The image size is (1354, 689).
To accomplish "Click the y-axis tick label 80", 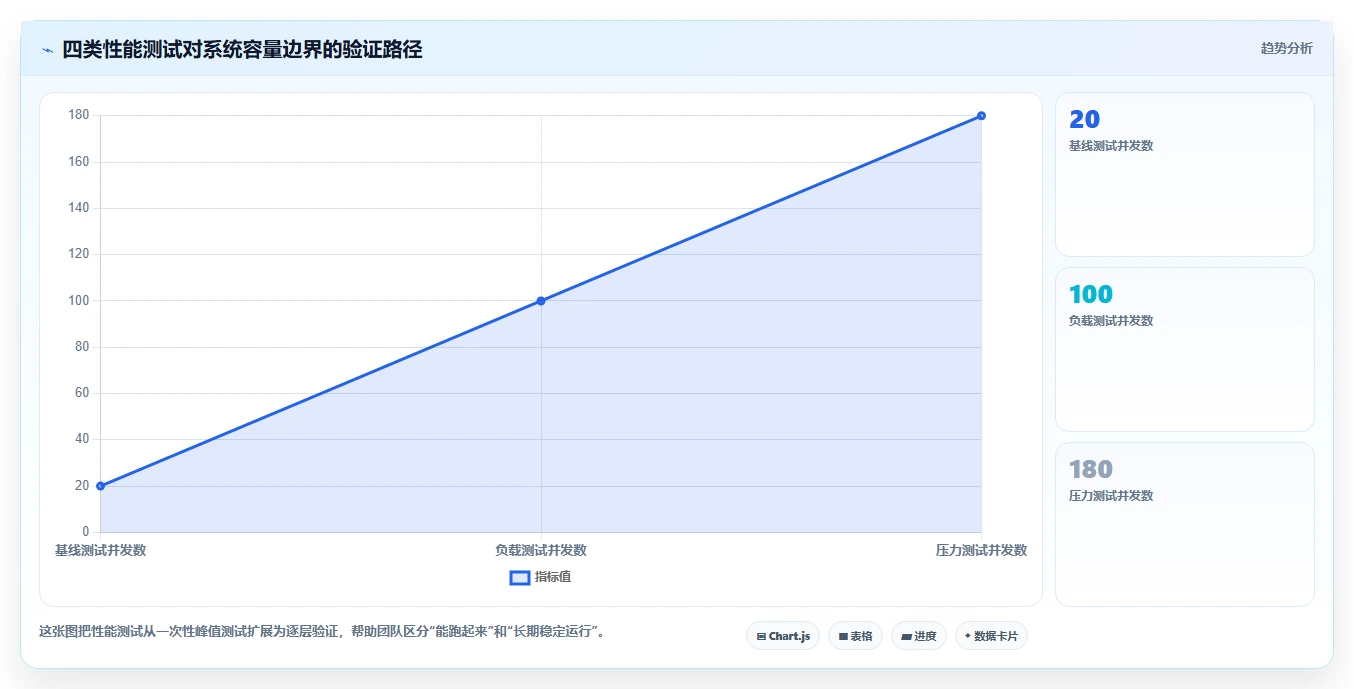I will click(82, 347).
